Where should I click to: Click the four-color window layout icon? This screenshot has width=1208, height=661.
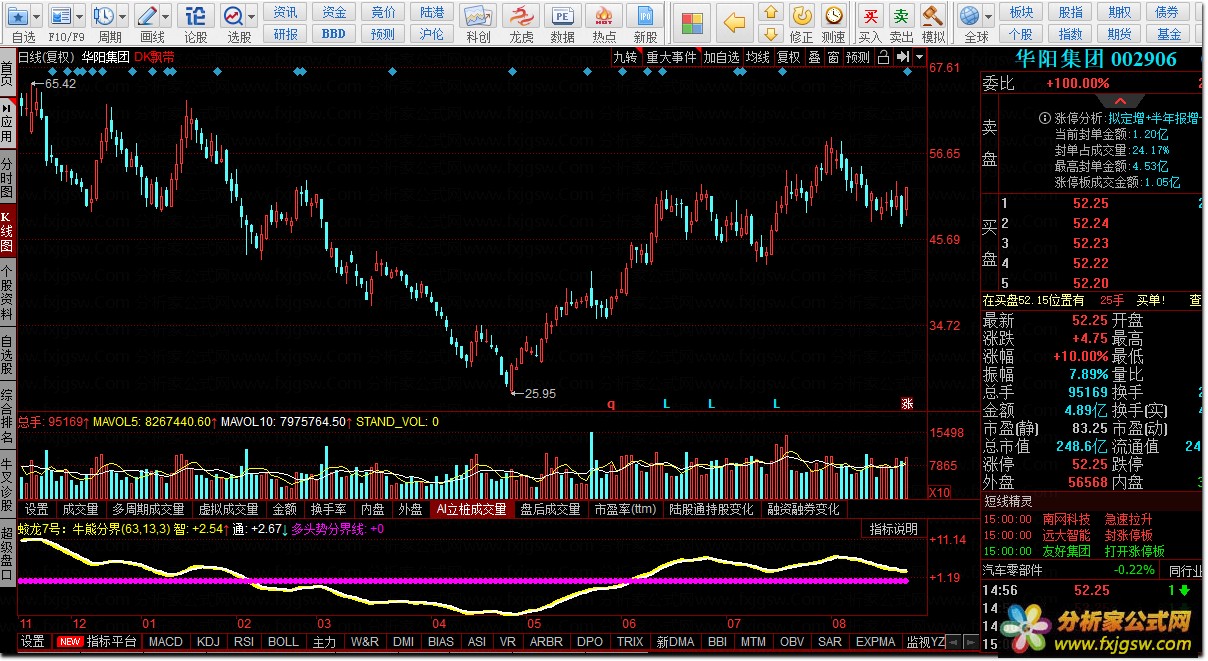click(691, 21)
